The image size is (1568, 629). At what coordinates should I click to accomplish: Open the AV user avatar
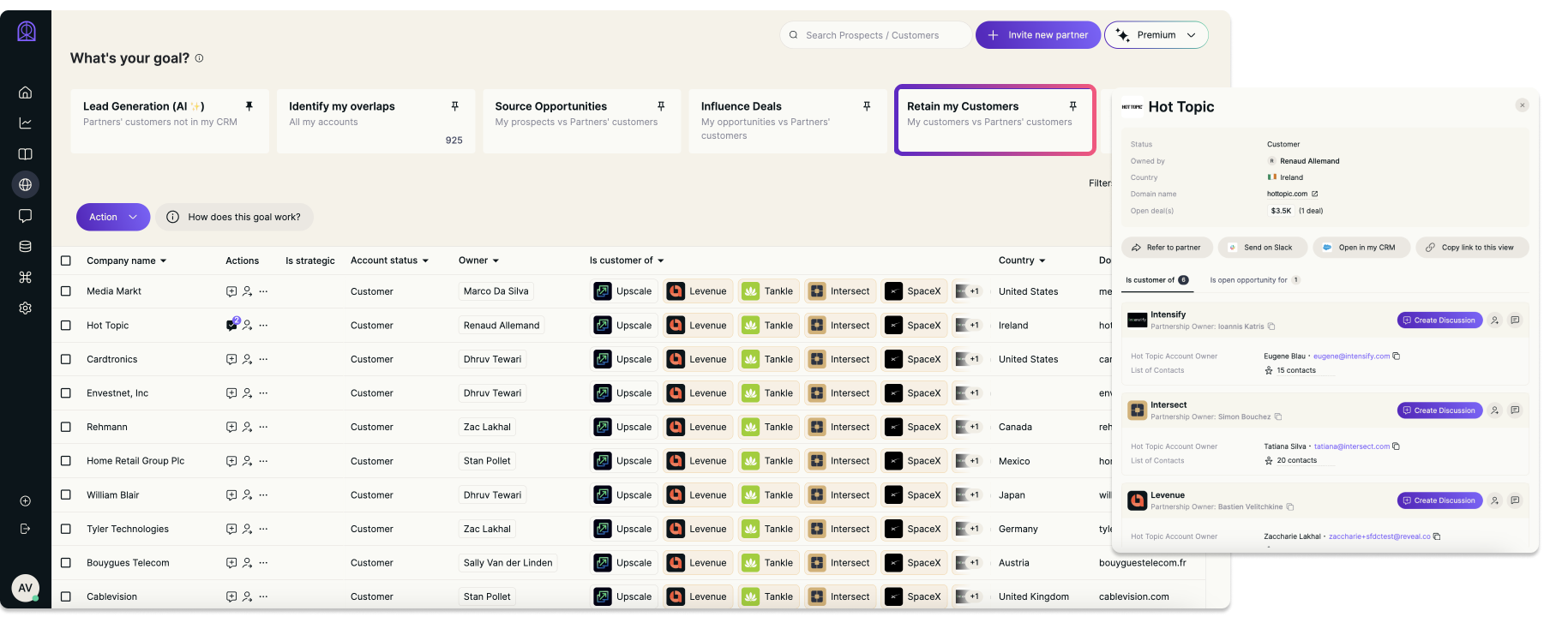[x=26, y=588]
